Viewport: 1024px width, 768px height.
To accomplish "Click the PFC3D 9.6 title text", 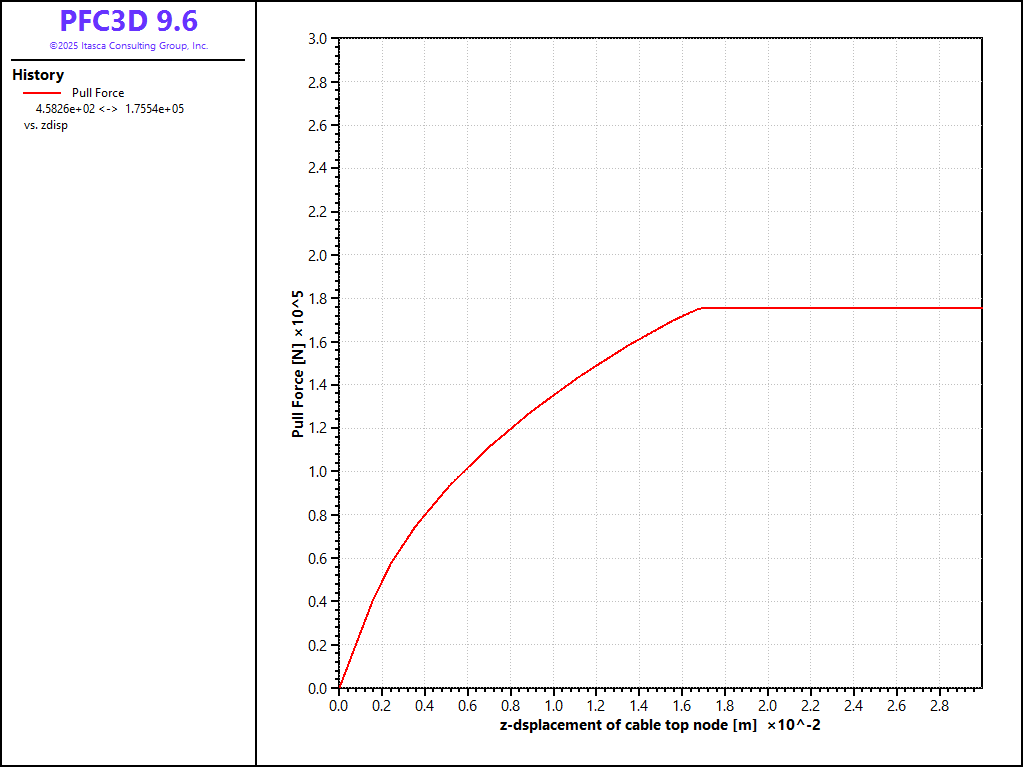I will coord(128,22).
